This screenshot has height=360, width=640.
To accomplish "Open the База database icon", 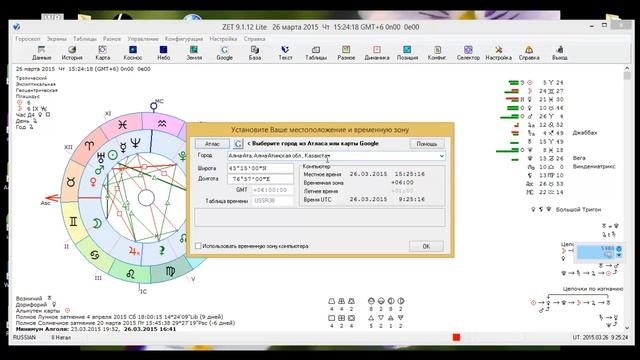I will point(255,53).
